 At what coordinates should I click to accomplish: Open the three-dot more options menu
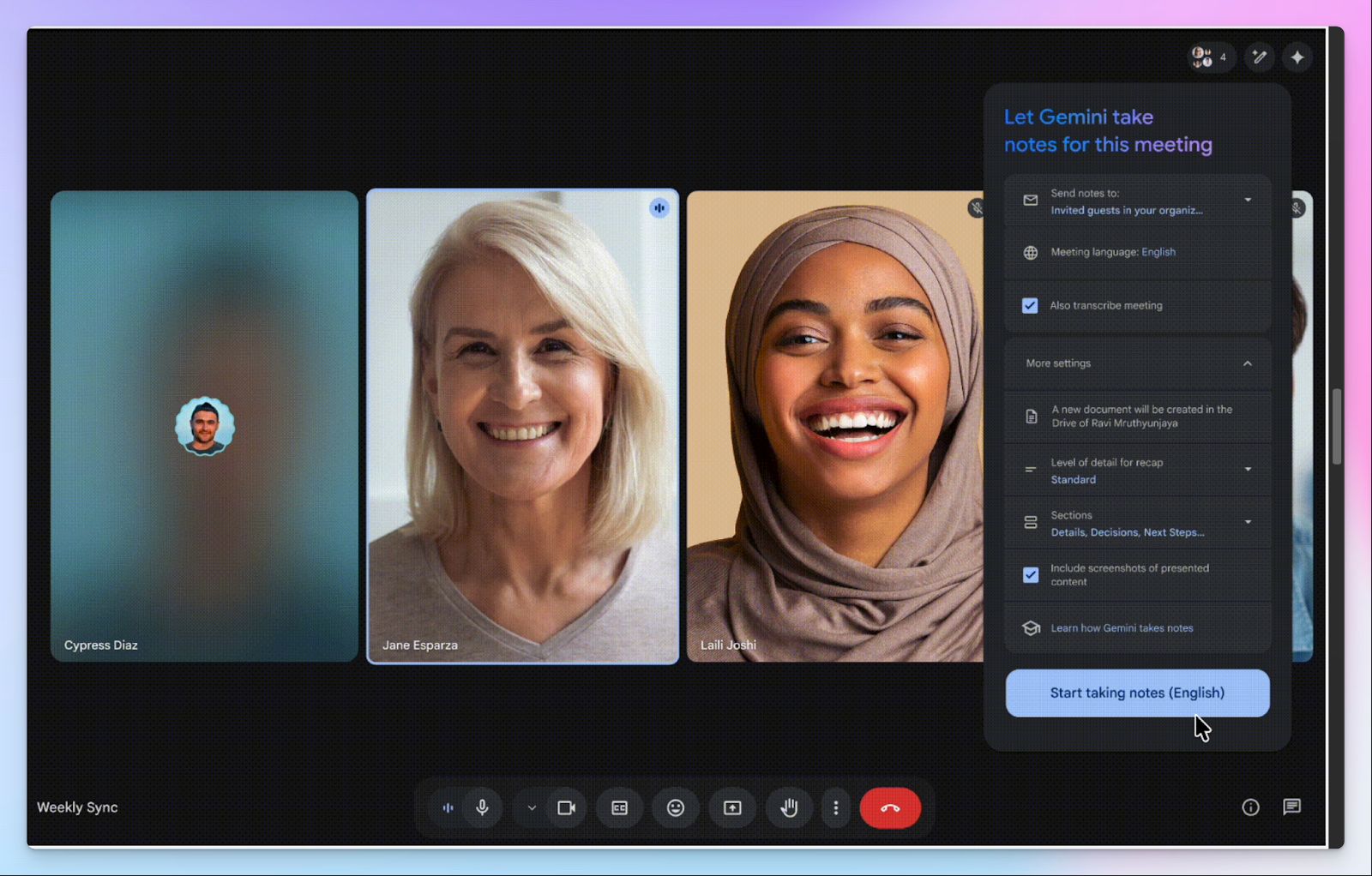pyautogui.click(x=836, y=807)
